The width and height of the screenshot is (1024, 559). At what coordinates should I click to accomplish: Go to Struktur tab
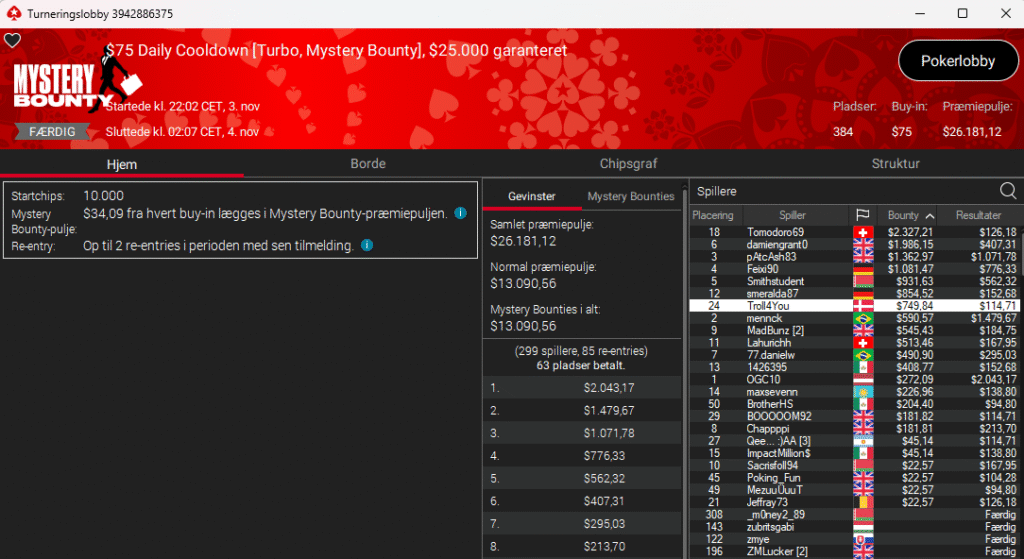tap(895, 164)
